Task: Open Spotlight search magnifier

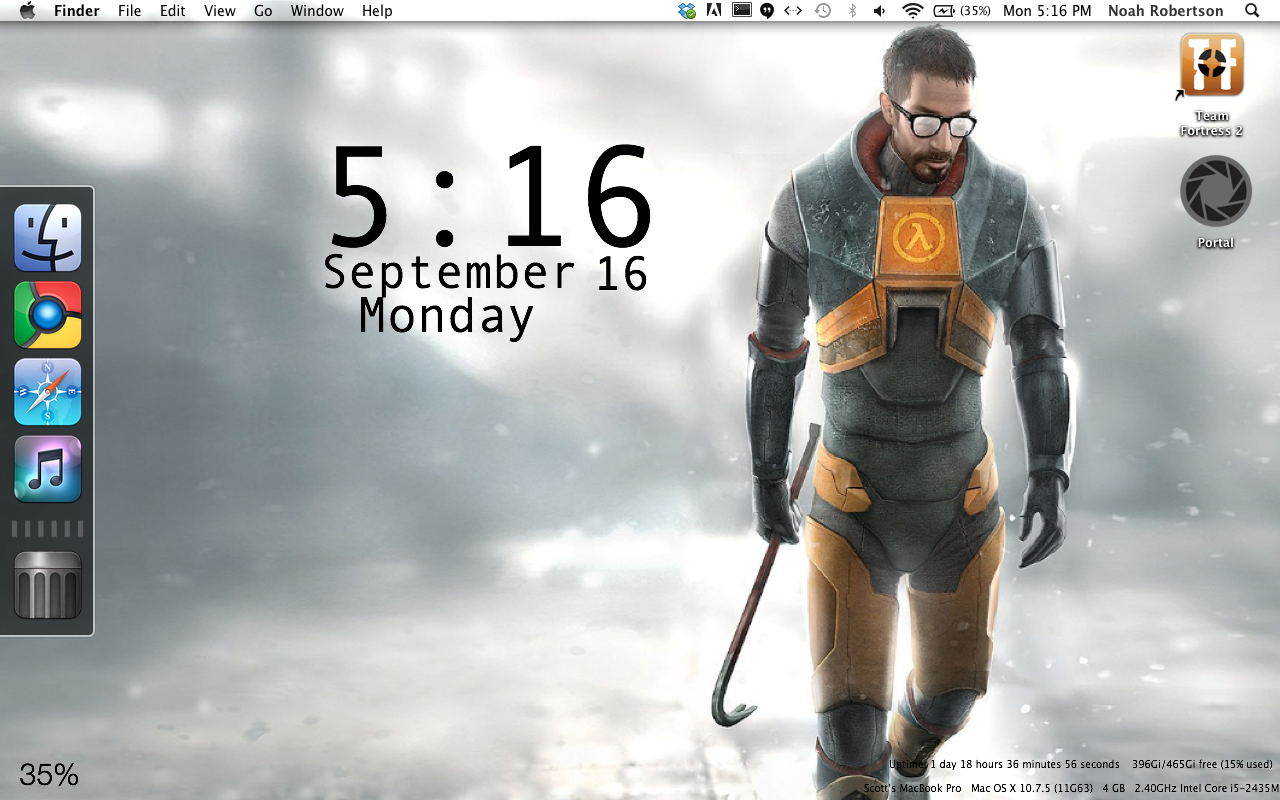Action: click(1252, 11)
